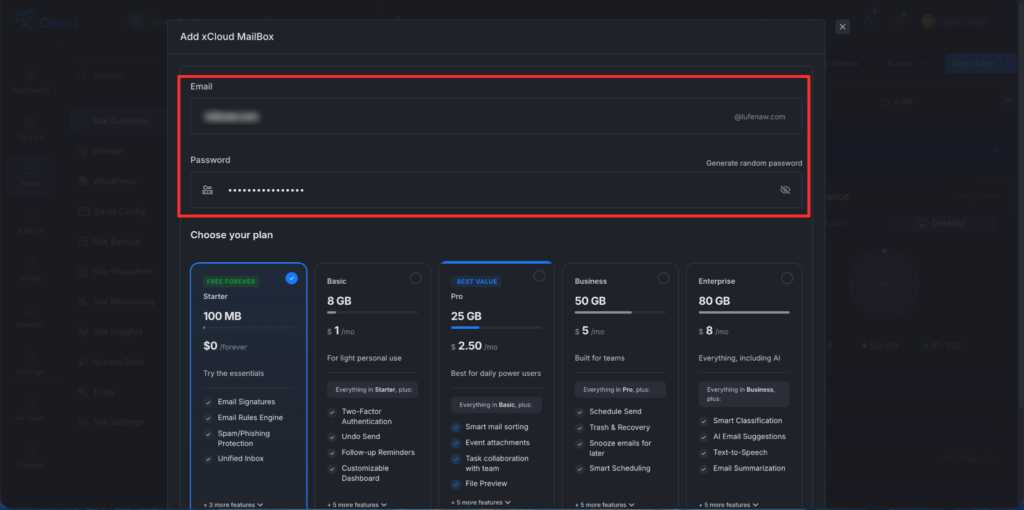Click the 'Choose your plan' heading
This screenshot has width=1024, height=510.
coord(231,235)
